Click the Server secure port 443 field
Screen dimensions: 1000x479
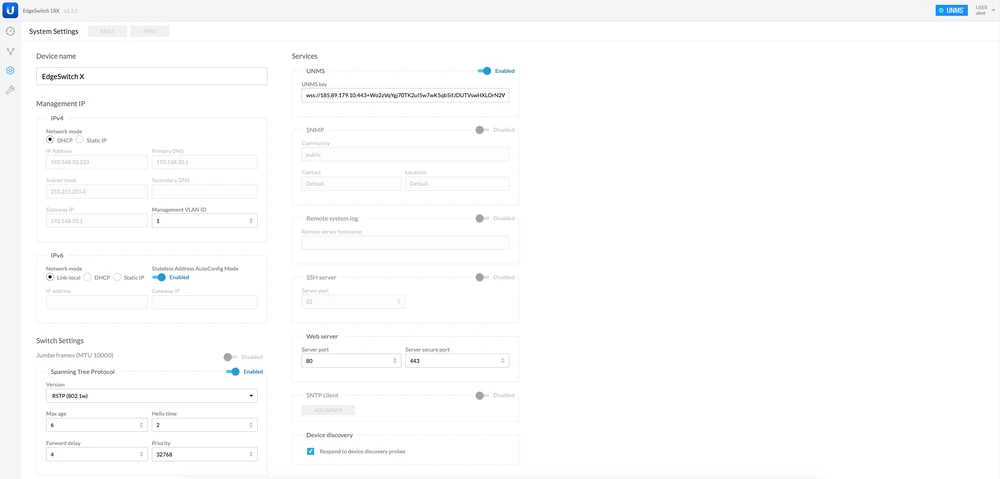click(x=457, y=361)
